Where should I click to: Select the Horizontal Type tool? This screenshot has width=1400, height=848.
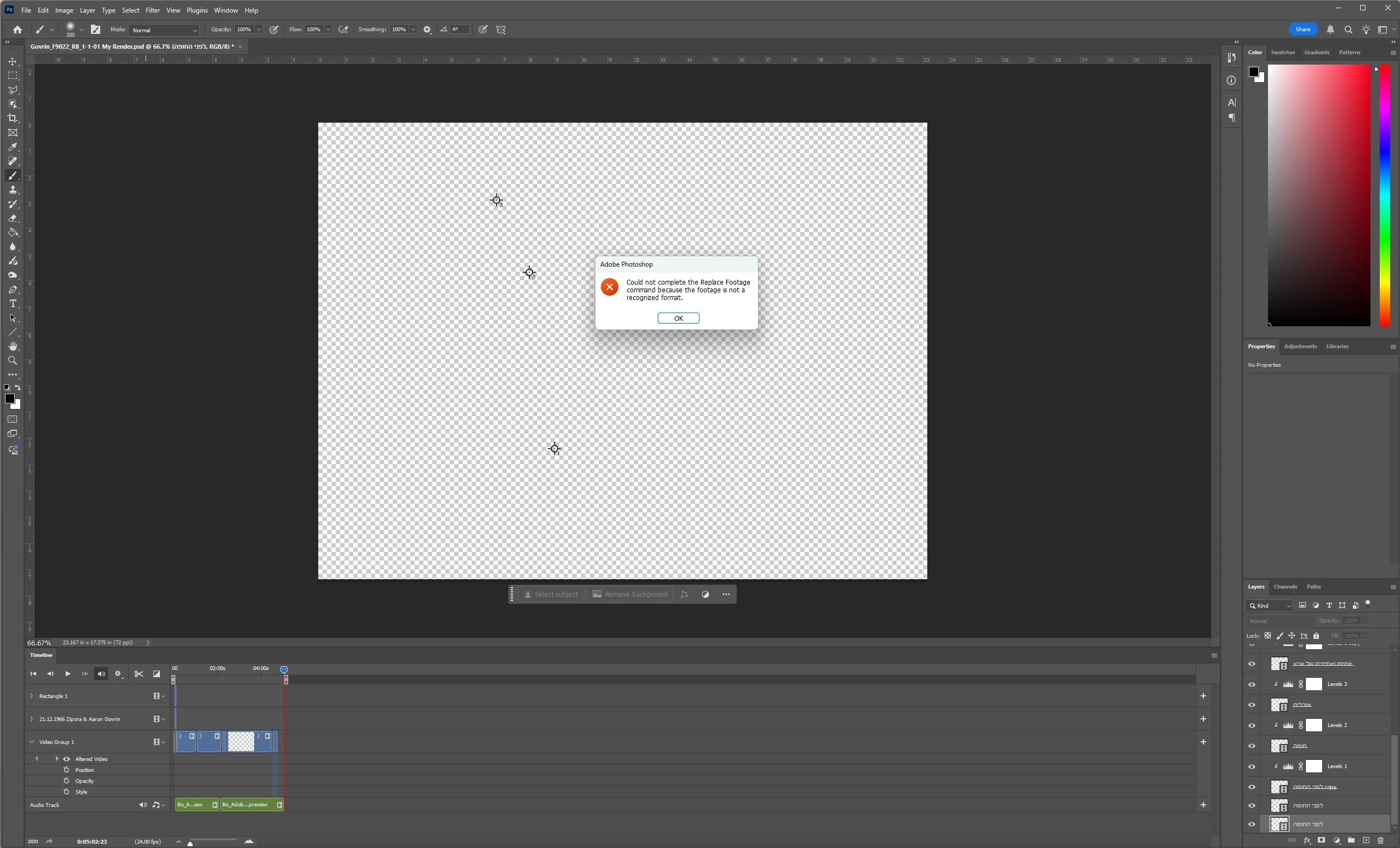13,304
